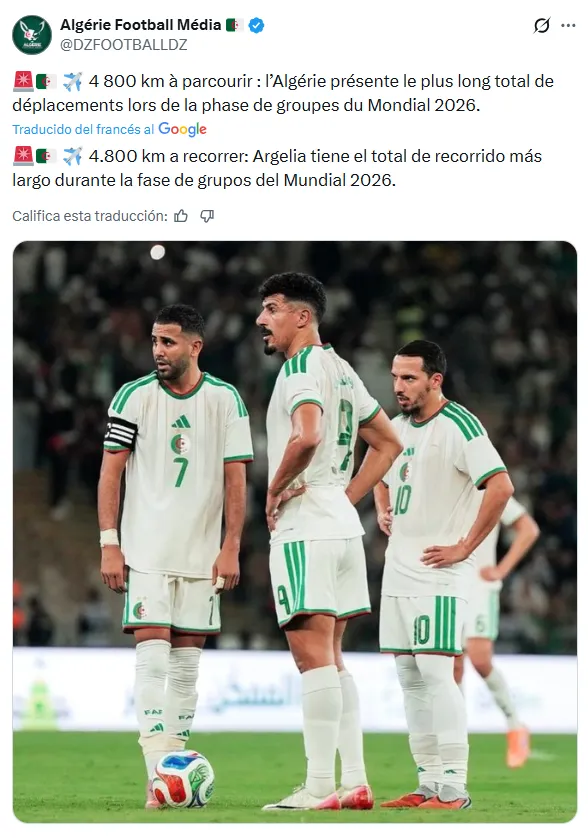Open the players photo attachment
The height and width of the screenshot is (838, 588).
(295, 532)
